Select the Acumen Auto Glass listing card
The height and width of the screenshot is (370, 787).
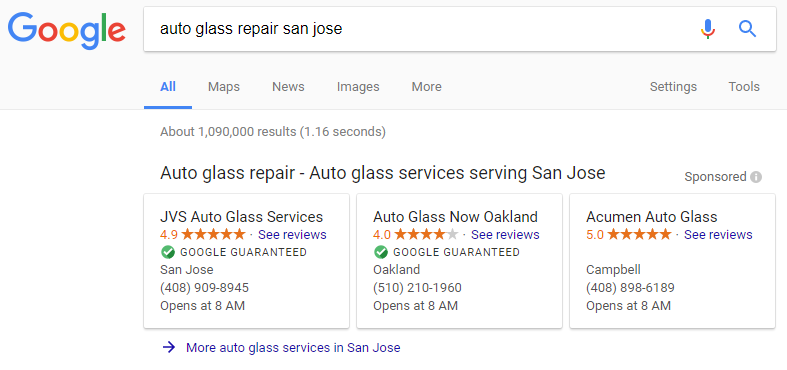click(672, 261)
